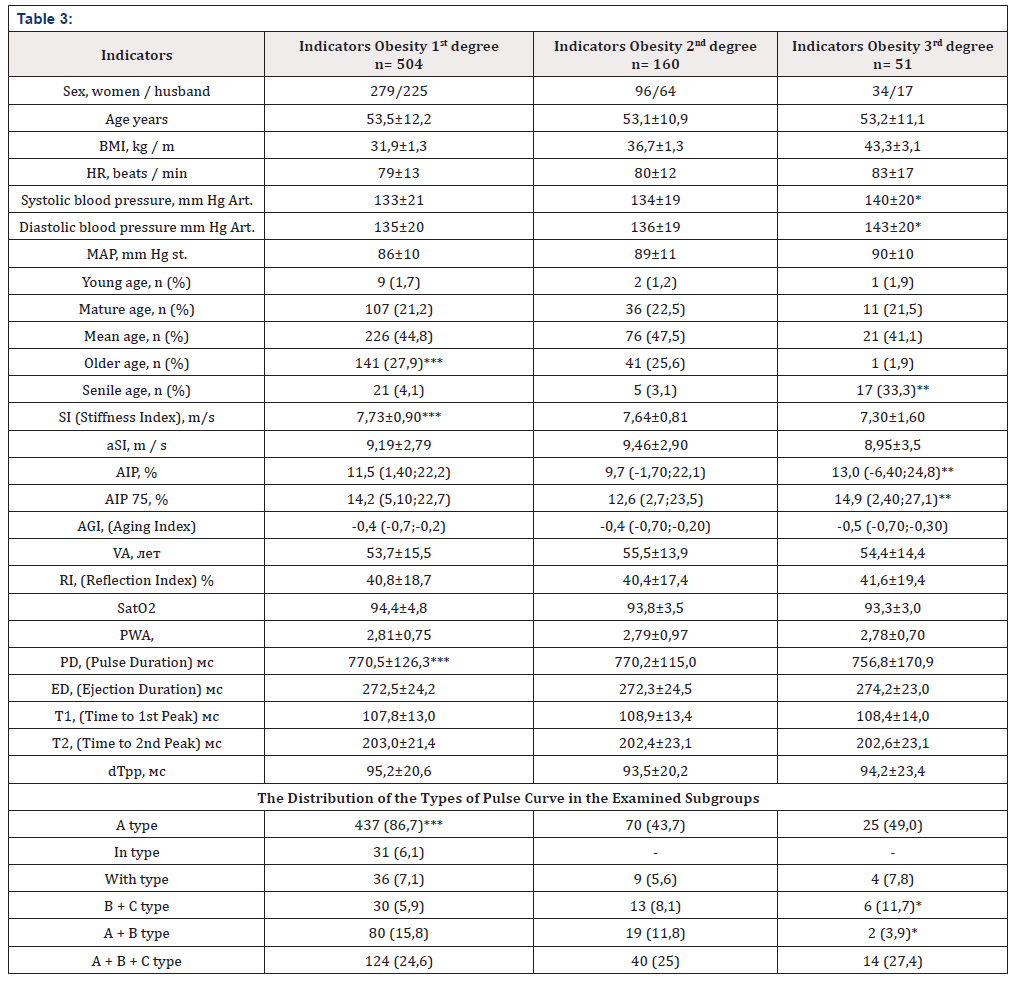
Task: Select the 'A + B + C type' row label
Action: (137, 961)
